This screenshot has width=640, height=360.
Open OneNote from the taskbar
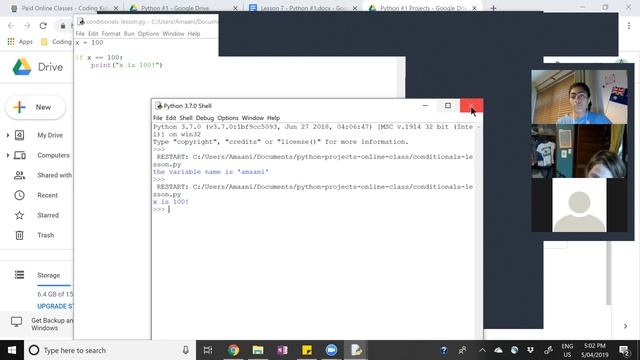(x=282, y=350)
